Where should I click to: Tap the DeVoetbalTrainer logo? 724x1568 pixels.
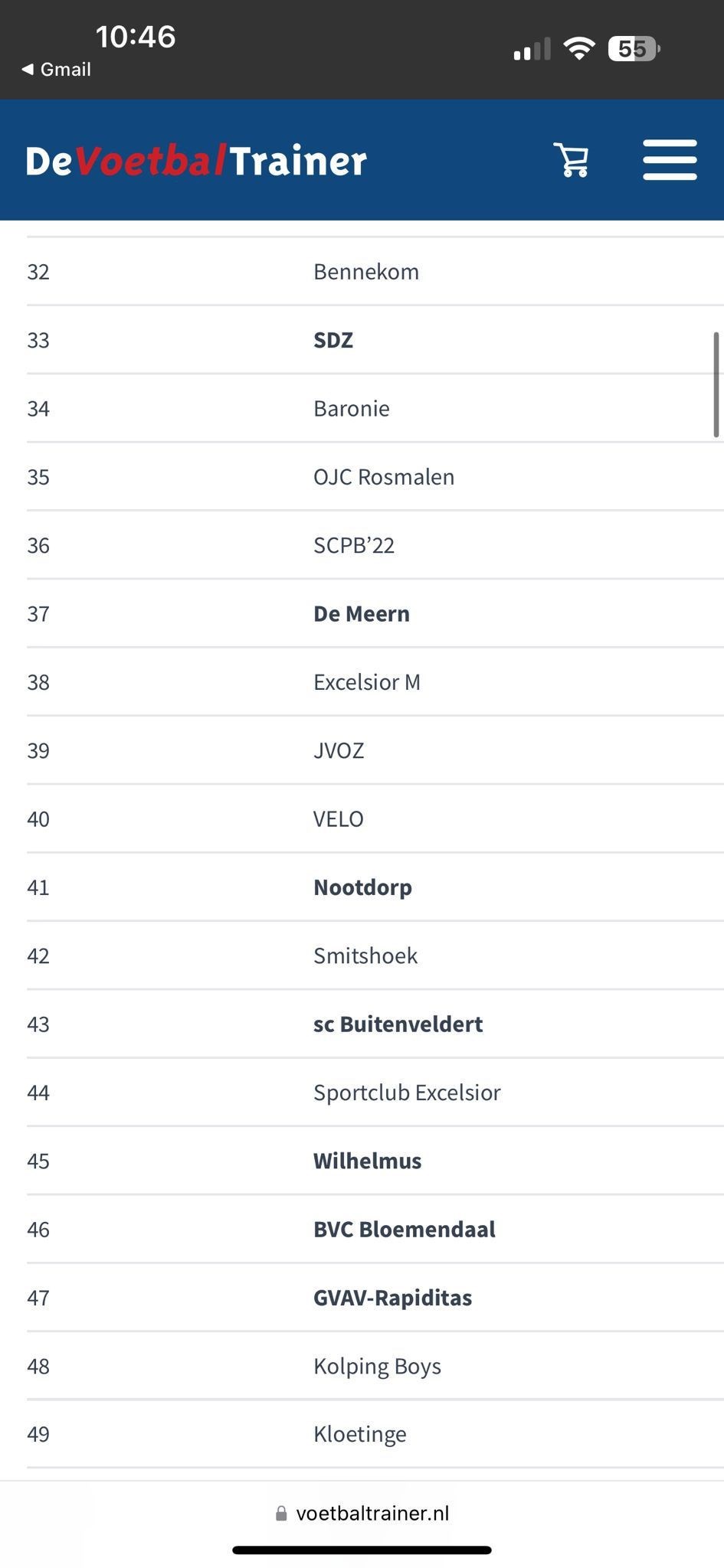click(196, 161)
